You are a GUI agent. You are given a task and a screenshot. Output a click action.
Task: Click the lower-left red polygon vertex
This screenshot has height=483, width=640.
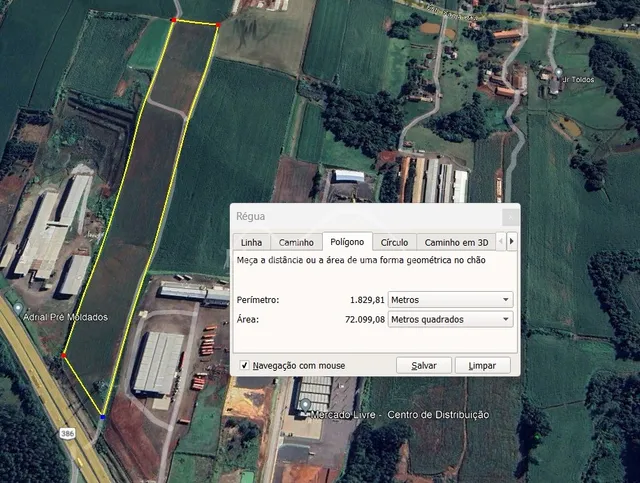click(x=64, y=356)
